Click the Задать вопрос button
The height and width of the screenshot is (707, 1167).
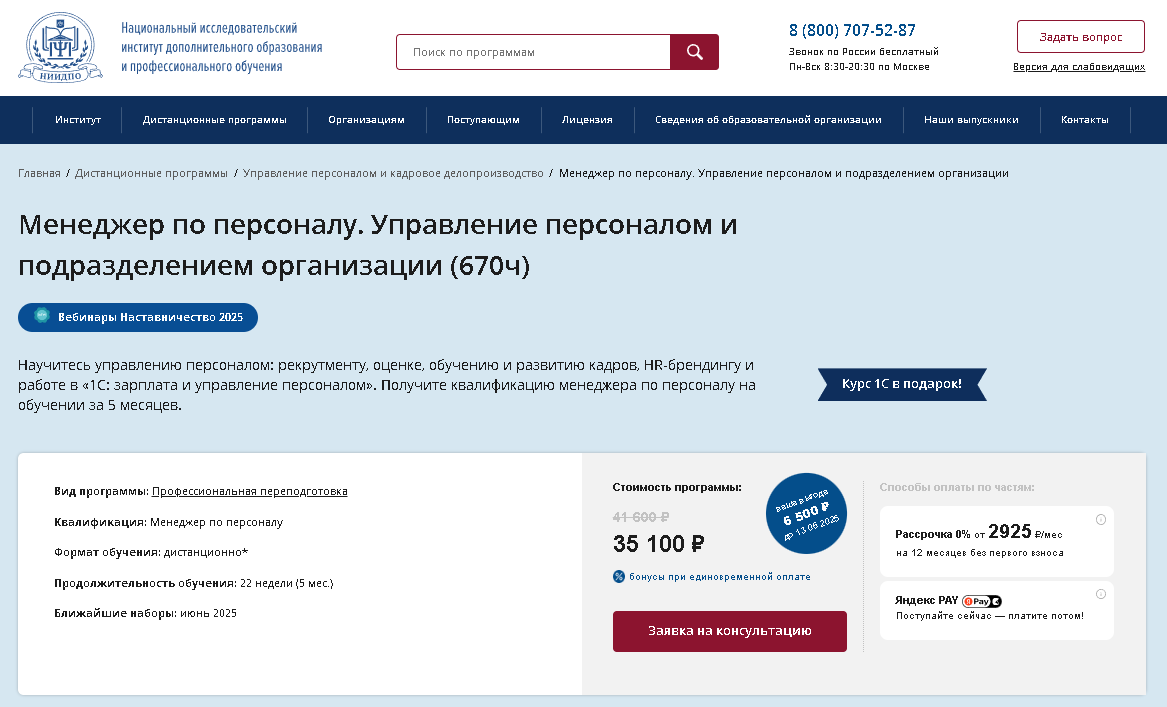[x=1081, y=36]
